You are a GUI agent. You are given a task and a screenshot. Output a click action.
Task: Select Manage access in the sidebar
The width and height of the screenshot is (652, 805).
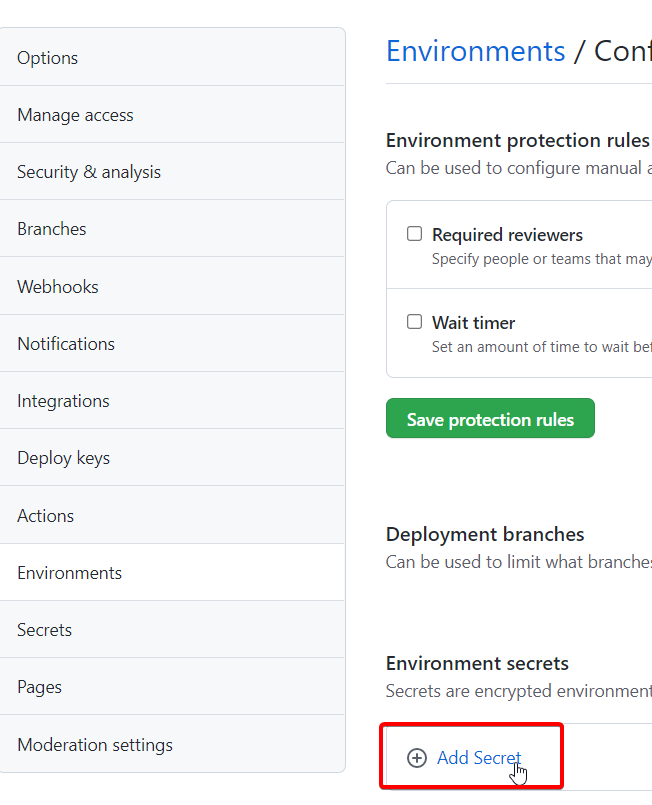pyautogui.click(x=75, y=115)
